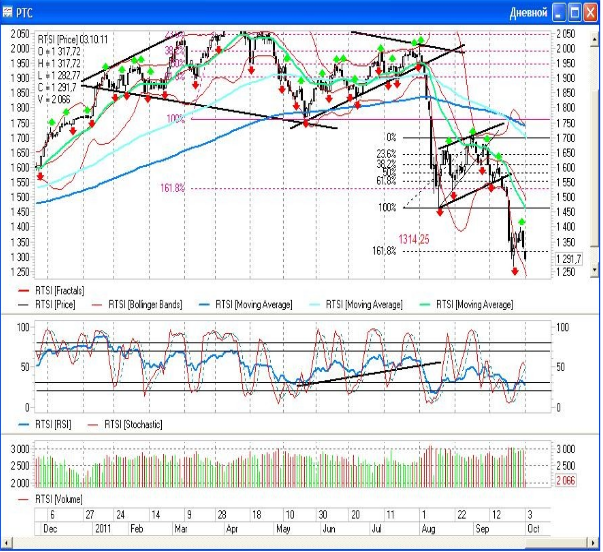Click the low value L = 1 282,77
This screenshot has width=603, height=552.
pos(59,75)
